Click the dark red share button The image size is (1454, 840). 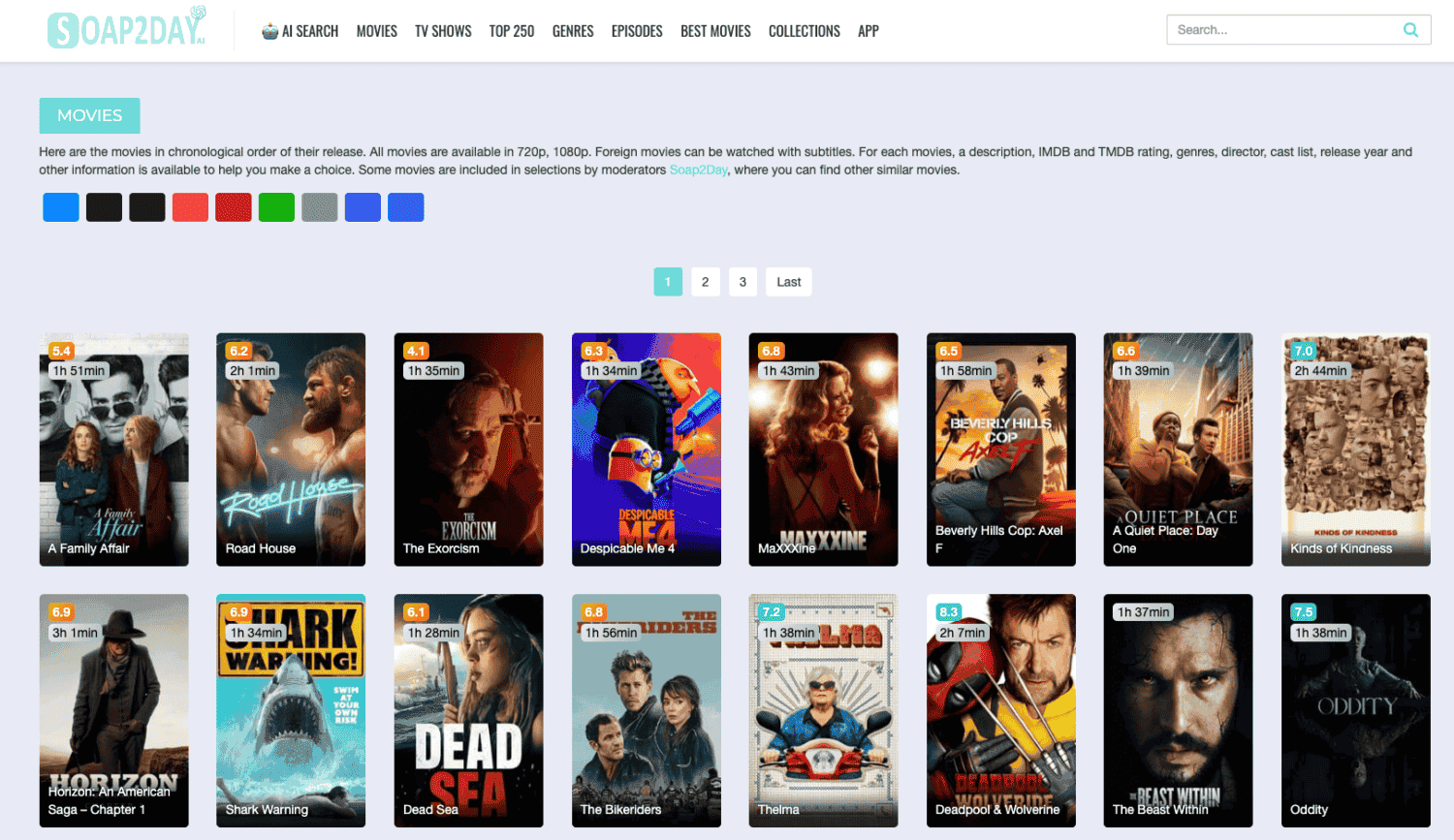[x=234, y=207]
